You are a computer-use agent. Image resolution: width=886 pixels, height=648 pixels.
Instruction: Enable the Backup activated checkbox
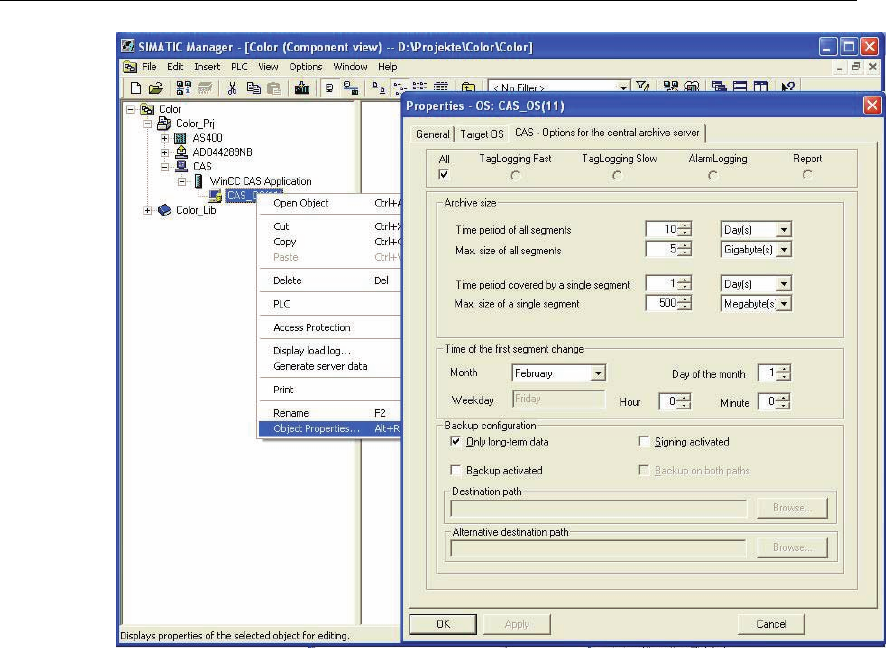455,470
